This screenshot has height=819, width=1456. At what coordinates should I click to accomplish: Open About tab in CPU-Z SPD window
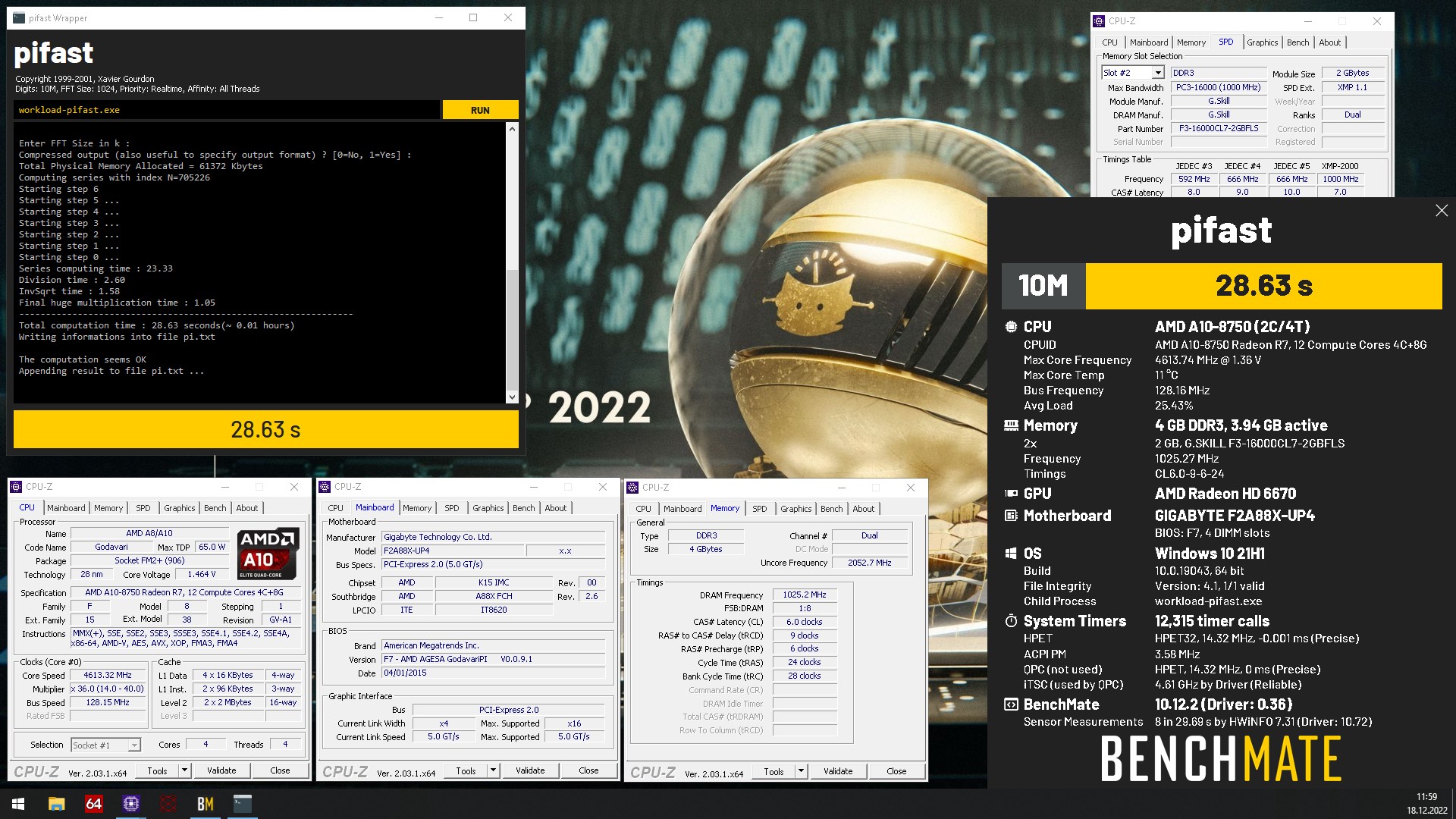tap(1329, 42)
